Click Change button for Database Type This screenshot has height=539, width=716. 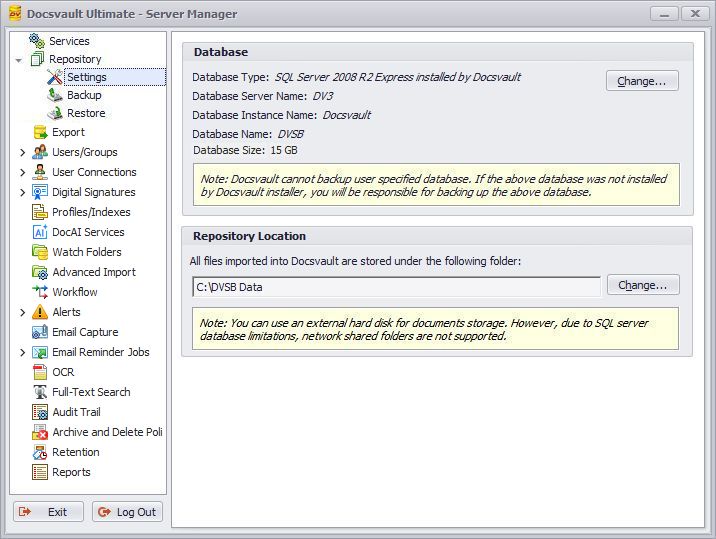[642, 81]
